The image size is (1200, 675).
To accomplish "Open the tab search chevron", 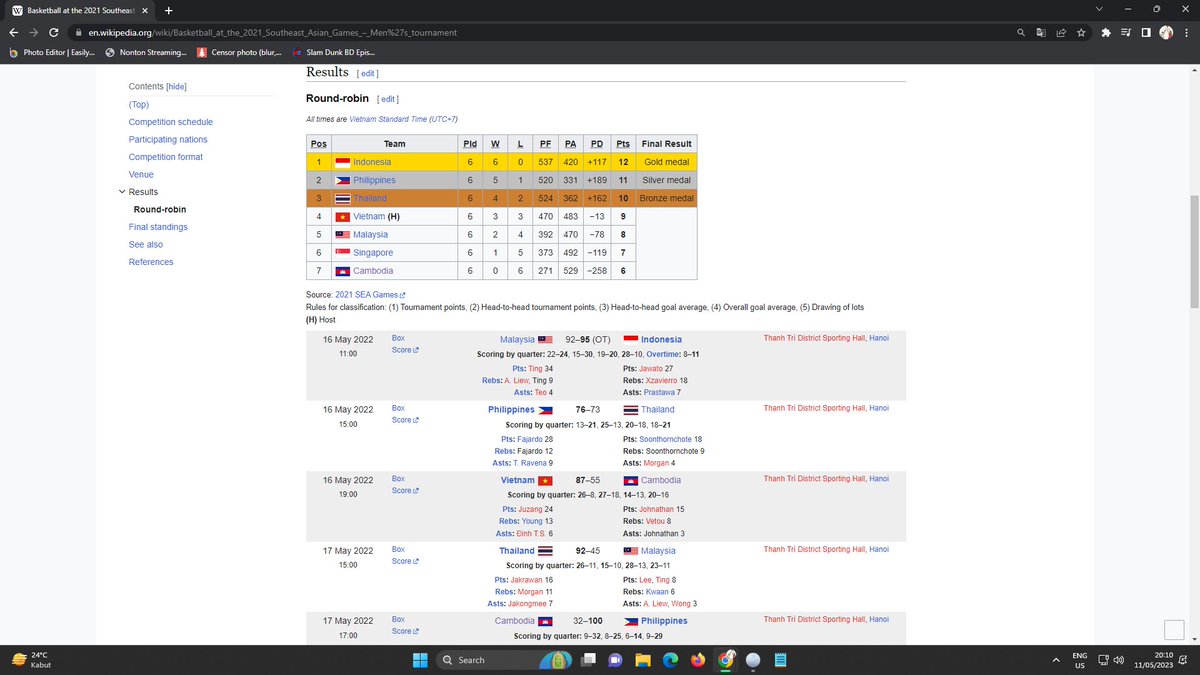I will (1101, 10).
